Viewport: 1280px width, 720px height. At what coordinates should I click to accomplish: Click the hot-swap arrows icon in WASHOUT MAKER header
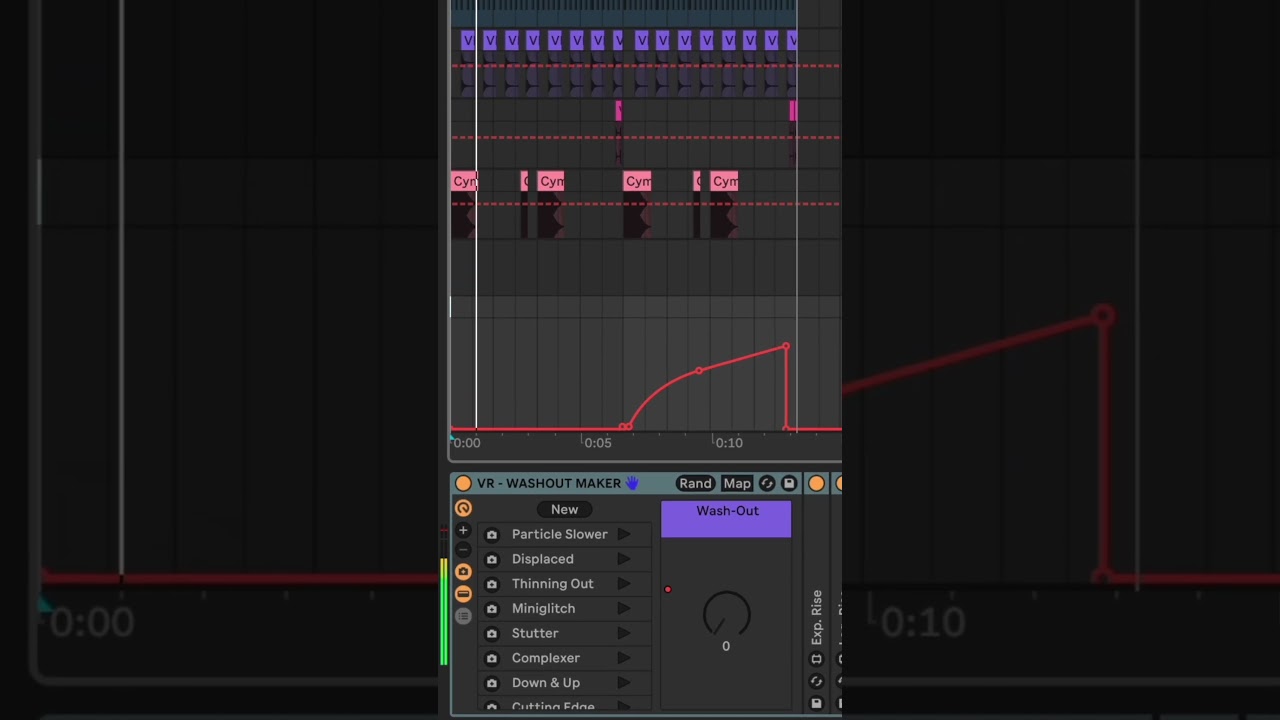[x=767, y=484]
